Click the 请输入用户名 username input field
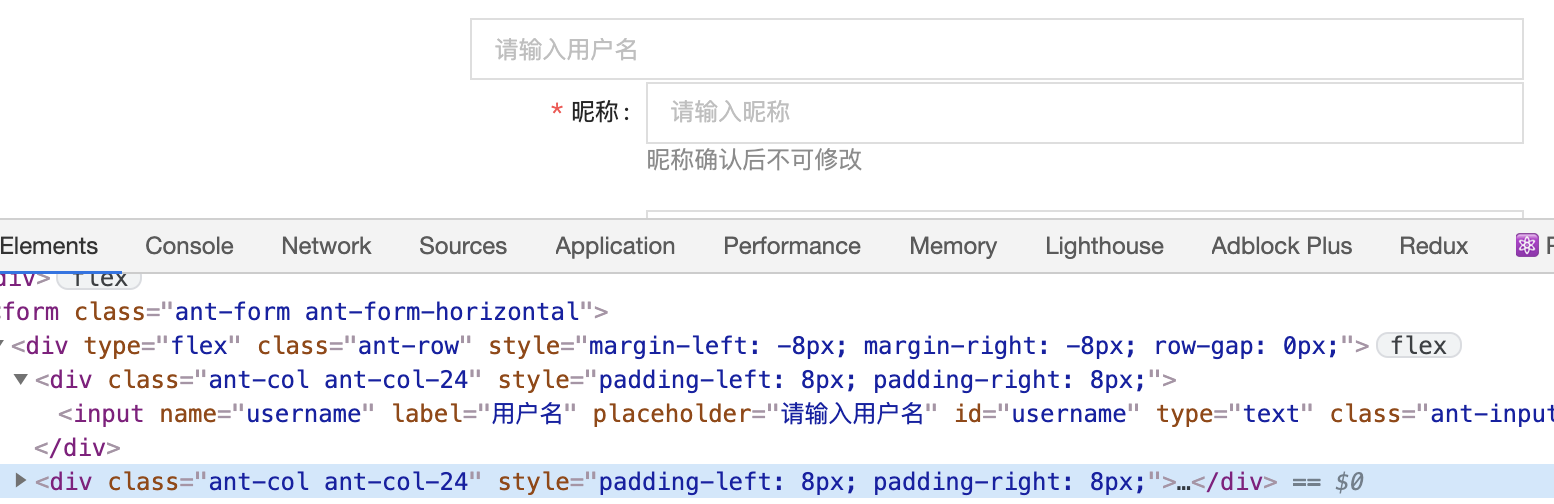Viewport: 1554px width, 504px height. (996, 49)
